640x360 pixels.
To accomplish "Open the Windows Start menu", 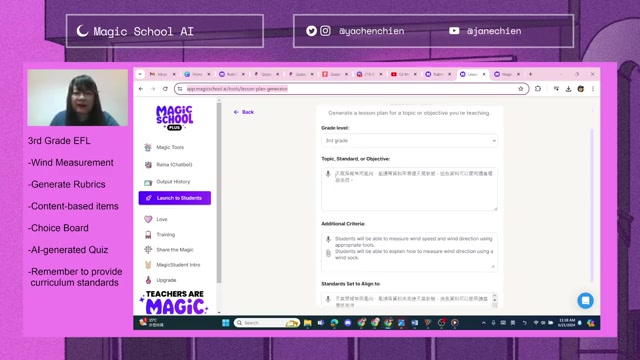I will point(226,323).
